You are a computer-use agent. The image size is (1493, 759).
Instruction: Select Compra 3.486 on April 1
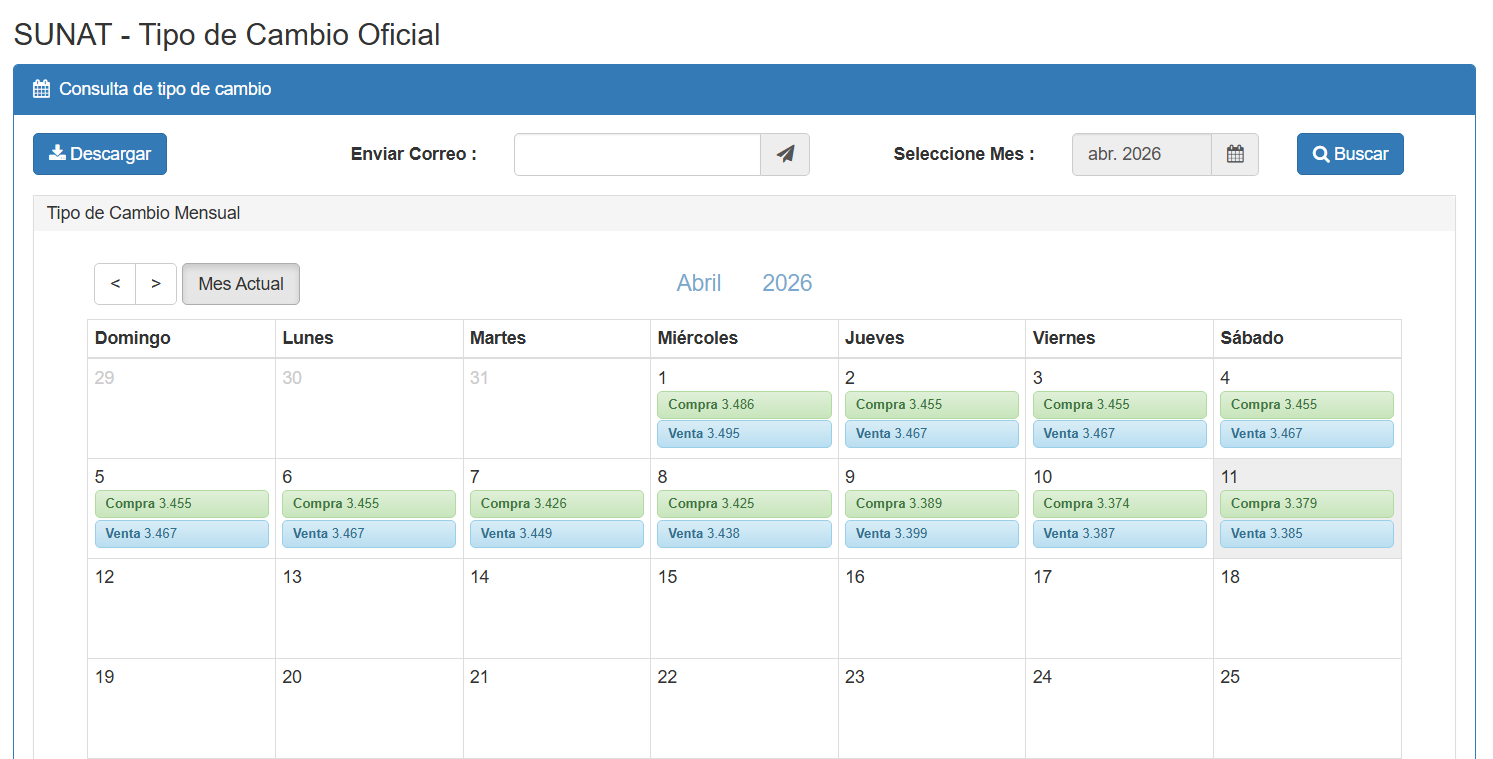point(744,405)
